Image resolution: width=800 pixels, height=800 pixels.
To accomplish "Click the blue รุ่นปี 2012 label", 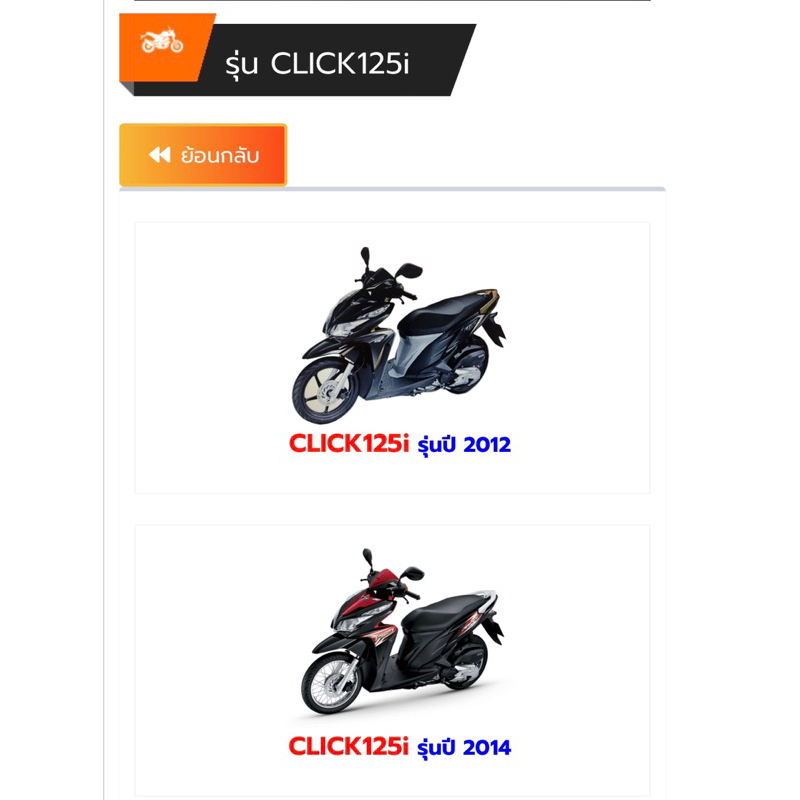I will [x=464, y=444].
